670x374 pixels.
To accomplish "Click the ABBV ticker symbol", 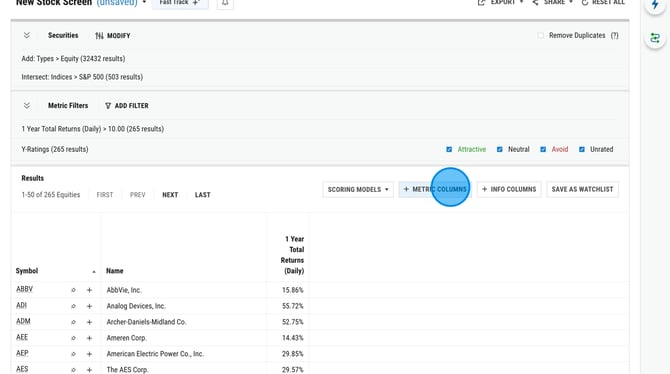I will (x=24, y=289).
